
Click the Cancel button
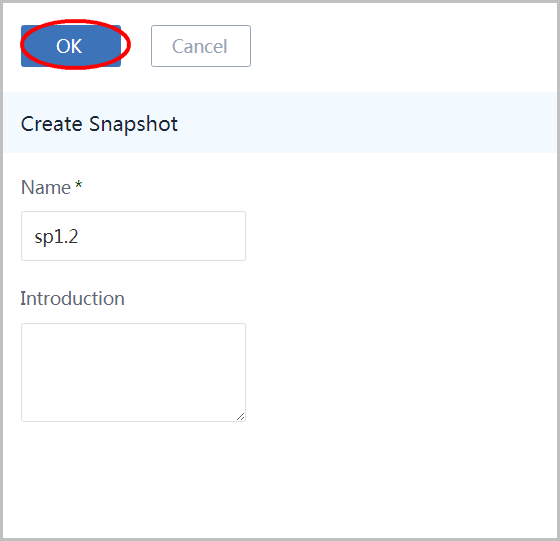[x=201, y=46]
